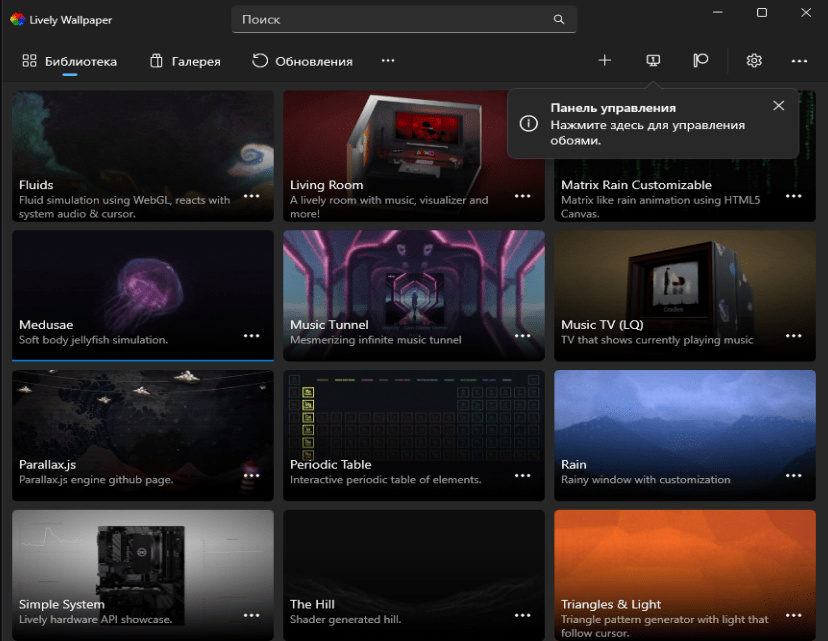Open the top-right three-dot menu
828x641 pixels.
tap(799, 61)
